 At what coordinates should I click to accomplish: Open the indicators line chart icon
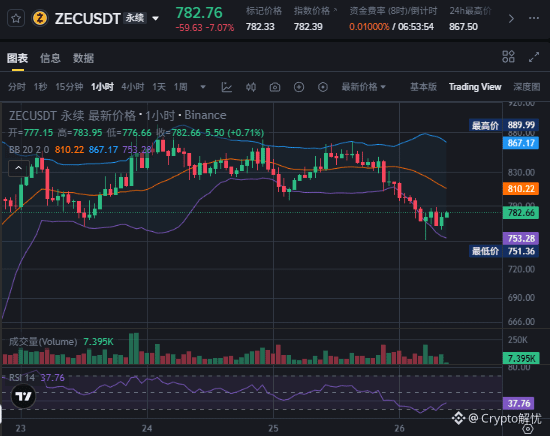coord(227,87)
